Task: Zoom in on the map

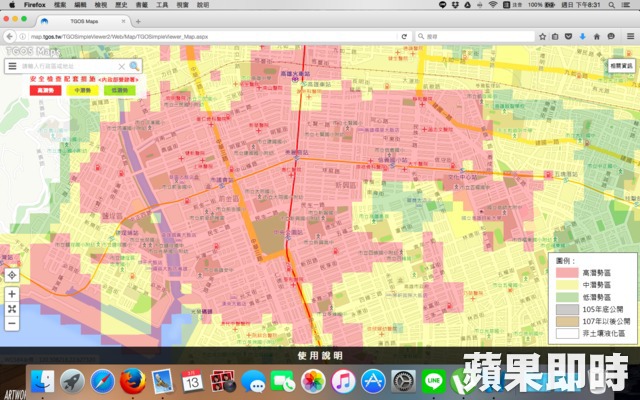Action: (x=12, y=294)
